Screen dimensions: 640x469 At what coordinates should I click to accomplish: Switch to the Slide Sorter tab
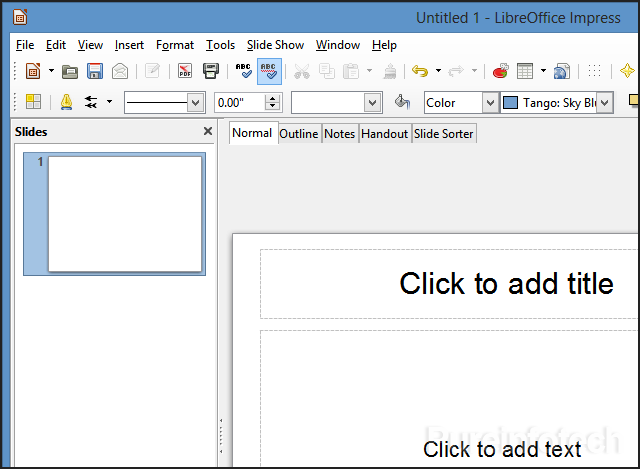click(444, 134)
